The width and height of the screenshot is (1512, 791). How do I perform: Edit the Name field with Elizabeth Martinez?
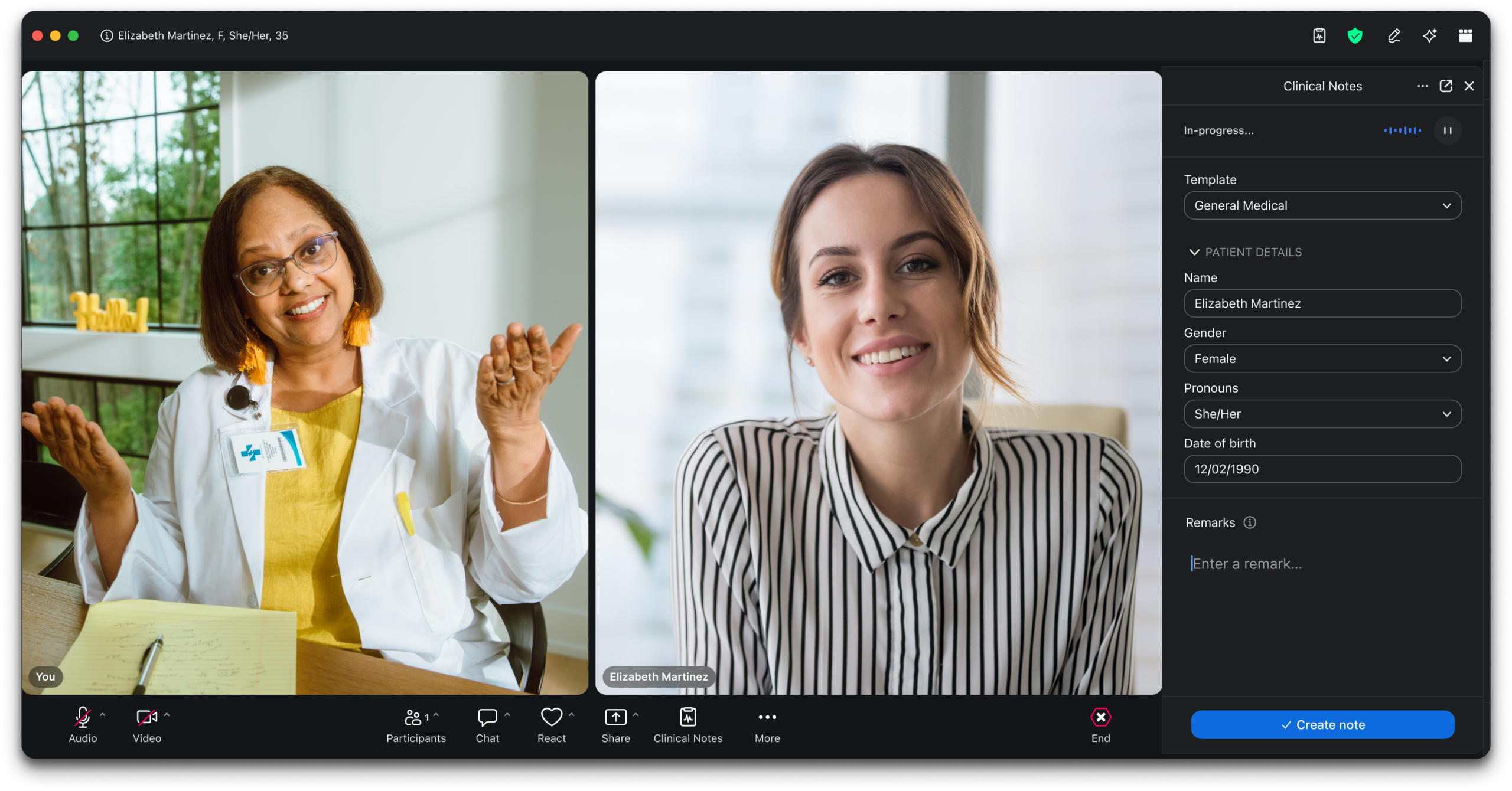coord(1322,303)
